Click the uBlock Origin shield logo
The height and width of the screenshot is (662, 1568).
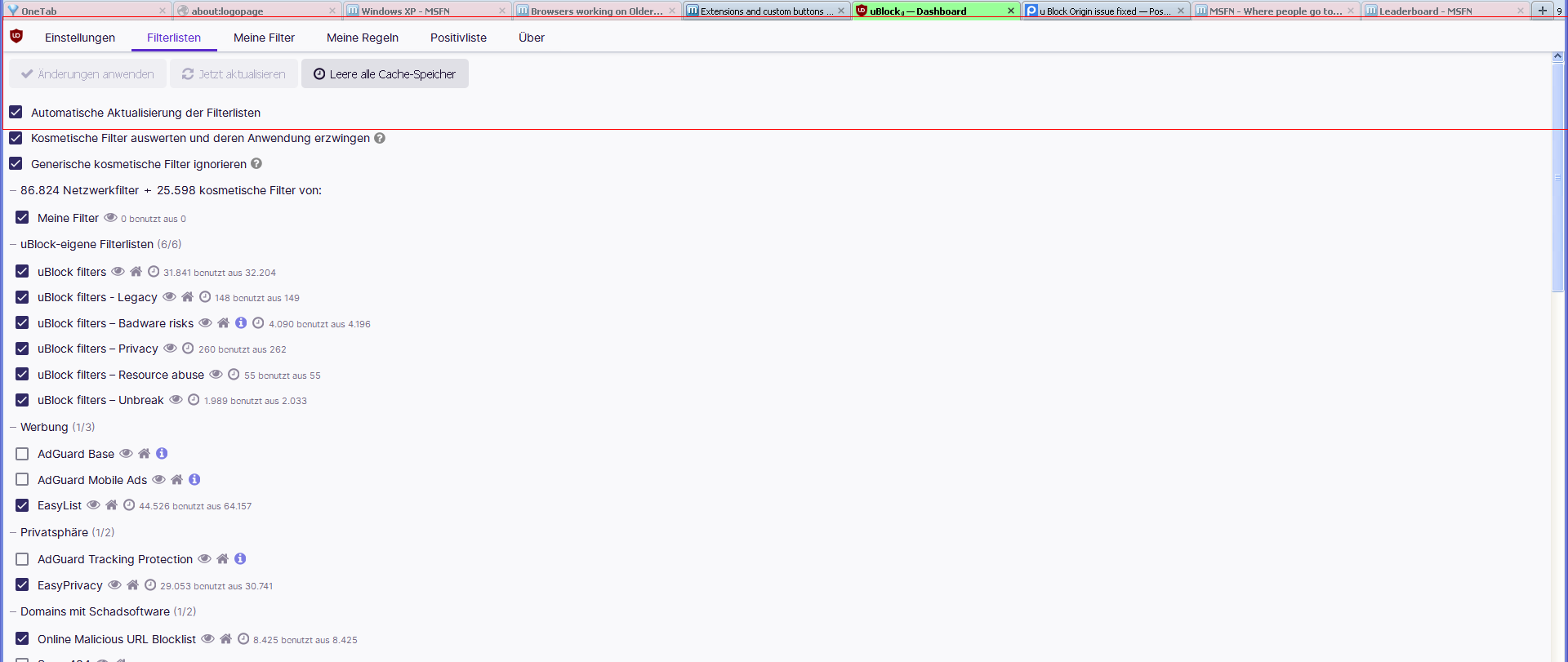(x=16, y=37)
